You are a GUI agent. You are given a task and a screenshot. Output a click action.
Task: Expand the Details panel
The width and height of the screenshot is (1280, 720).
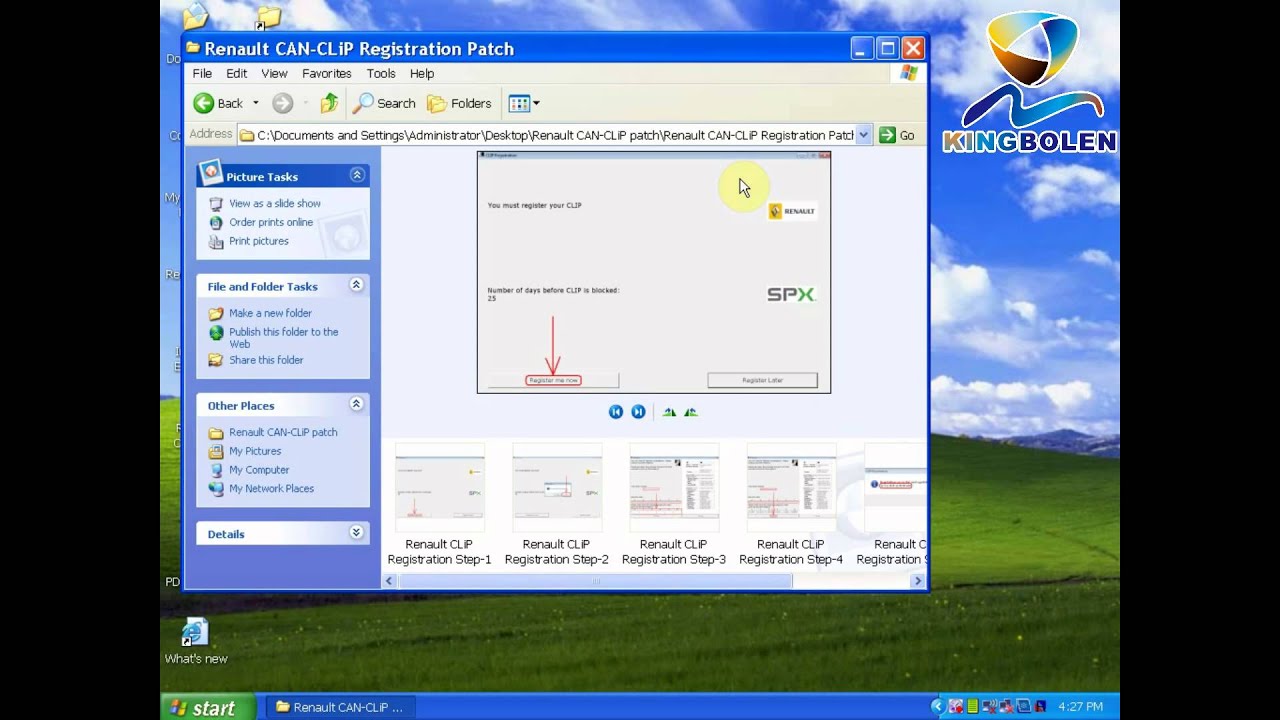pos(356,533)
